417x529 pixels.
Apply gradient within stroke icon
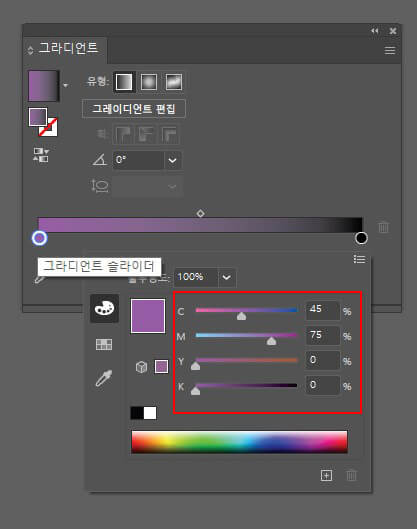click(x=124, y=134)
